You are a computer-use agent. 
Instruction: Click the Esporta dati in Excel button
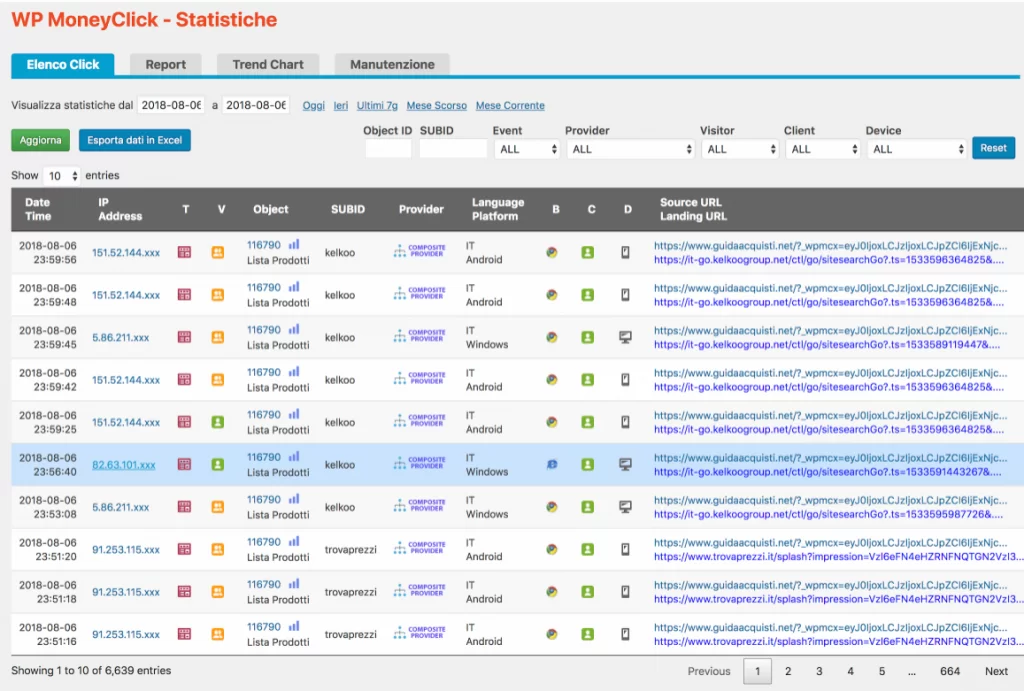(135, 140)
